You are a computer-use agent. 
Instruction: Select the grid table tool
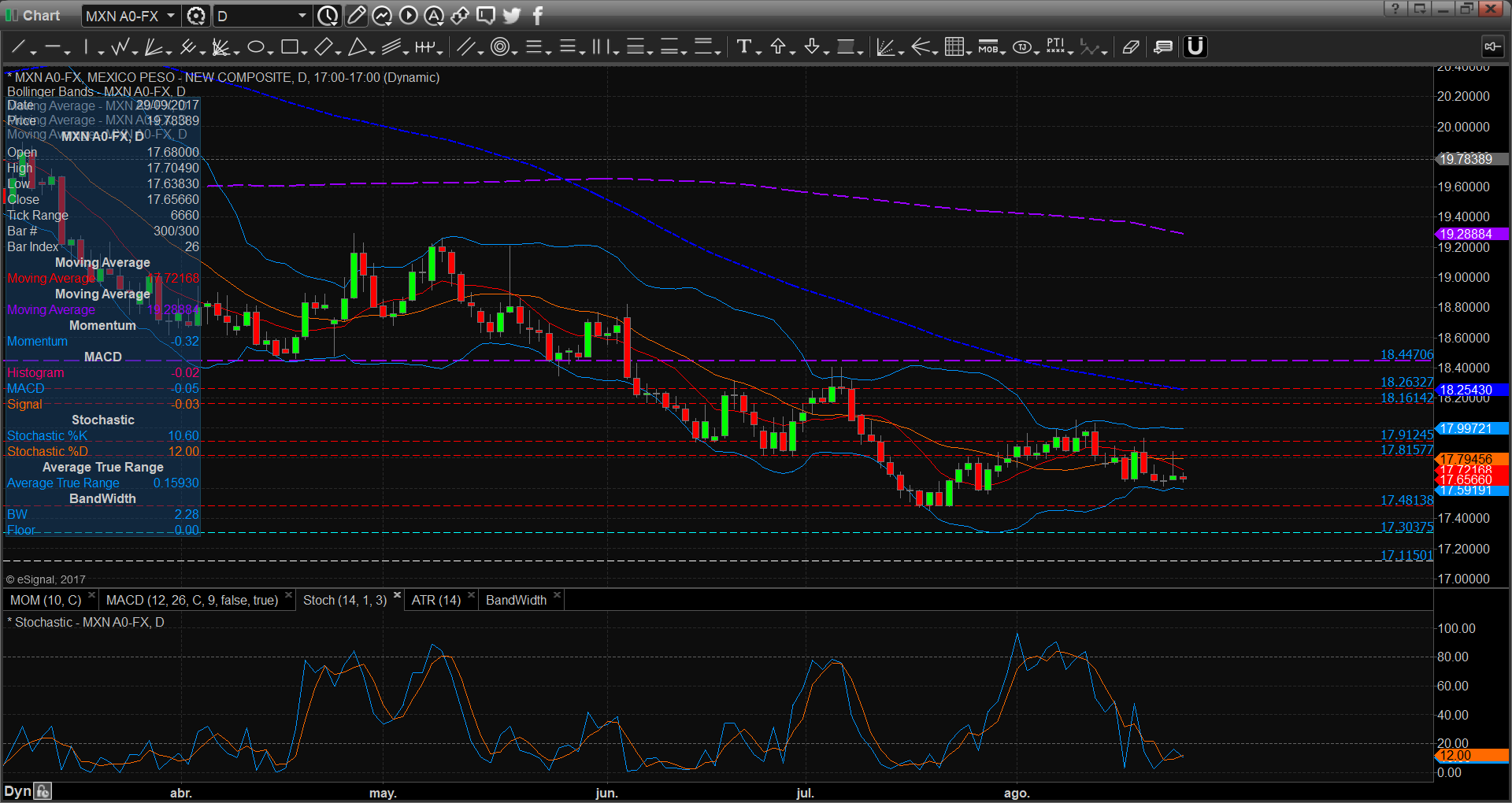tap(954, 47)
